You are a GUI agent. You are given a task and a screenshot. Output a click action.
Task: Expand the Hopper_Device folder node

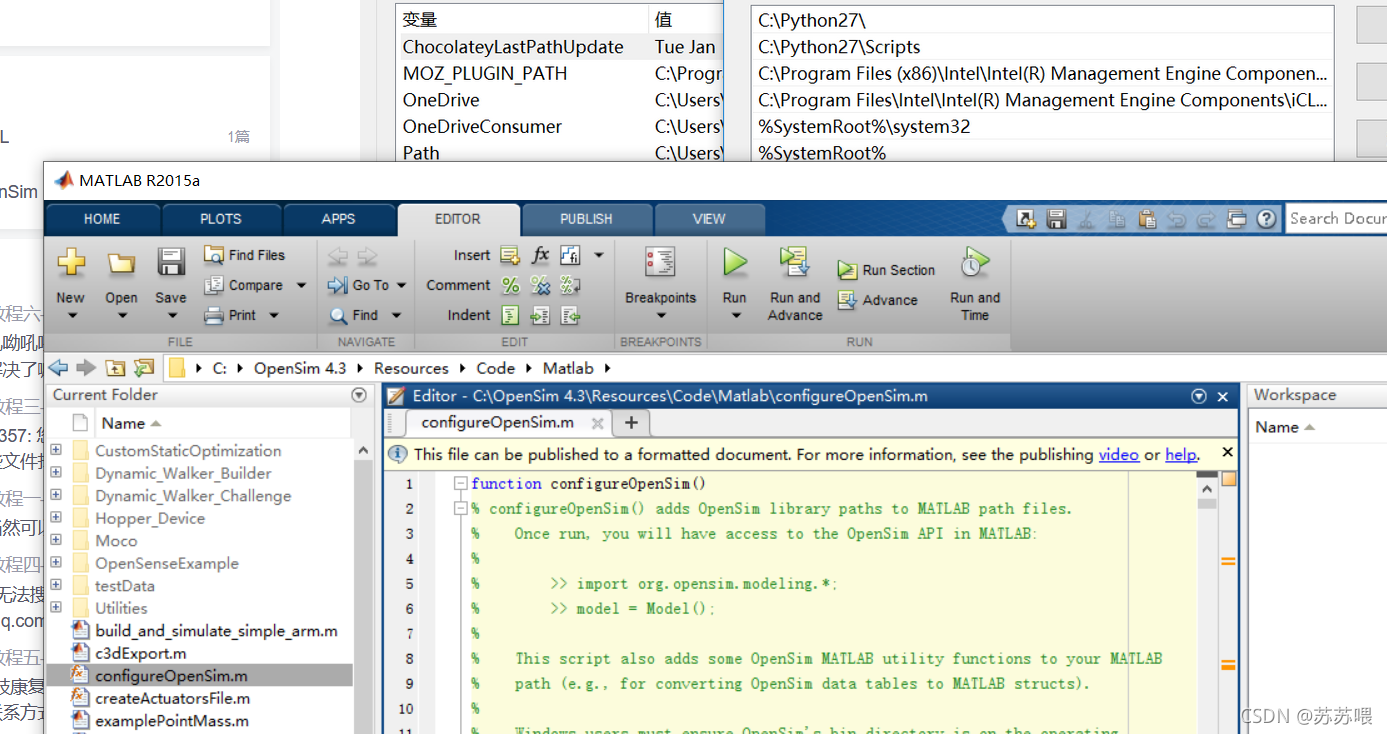point(55,518)
